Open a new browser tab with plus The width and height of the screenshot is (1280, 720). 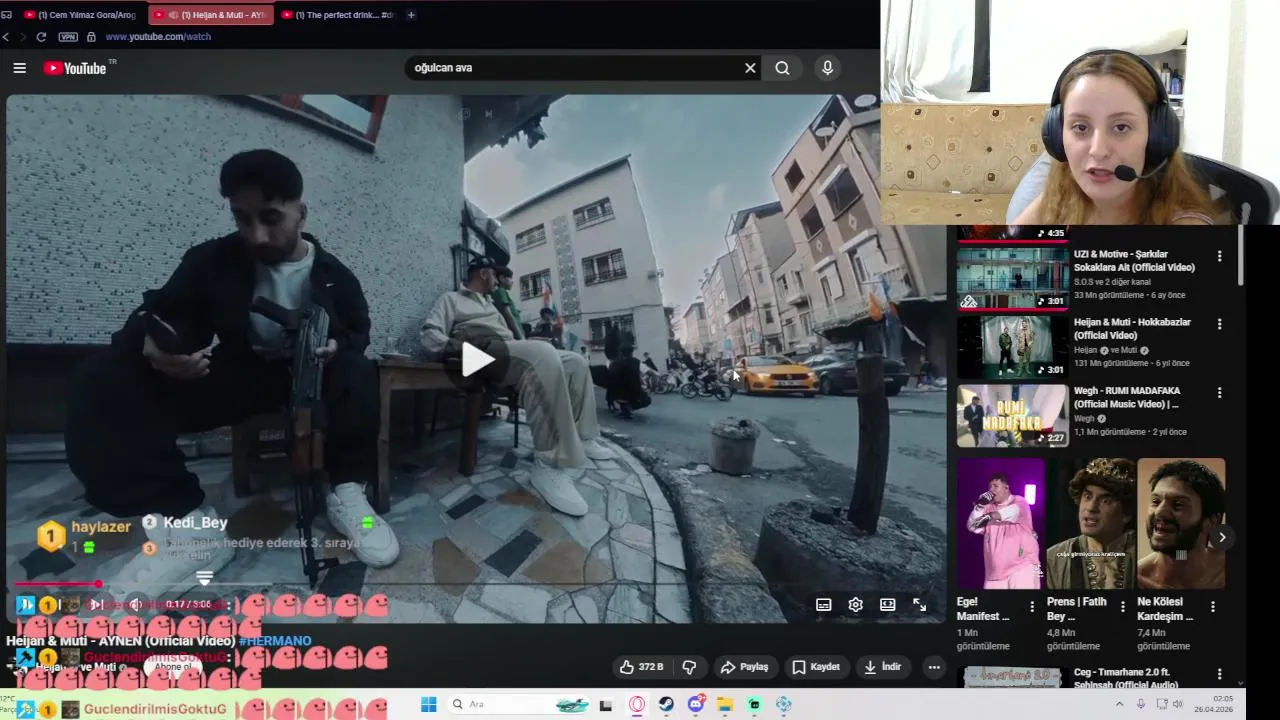coord(411,15)
